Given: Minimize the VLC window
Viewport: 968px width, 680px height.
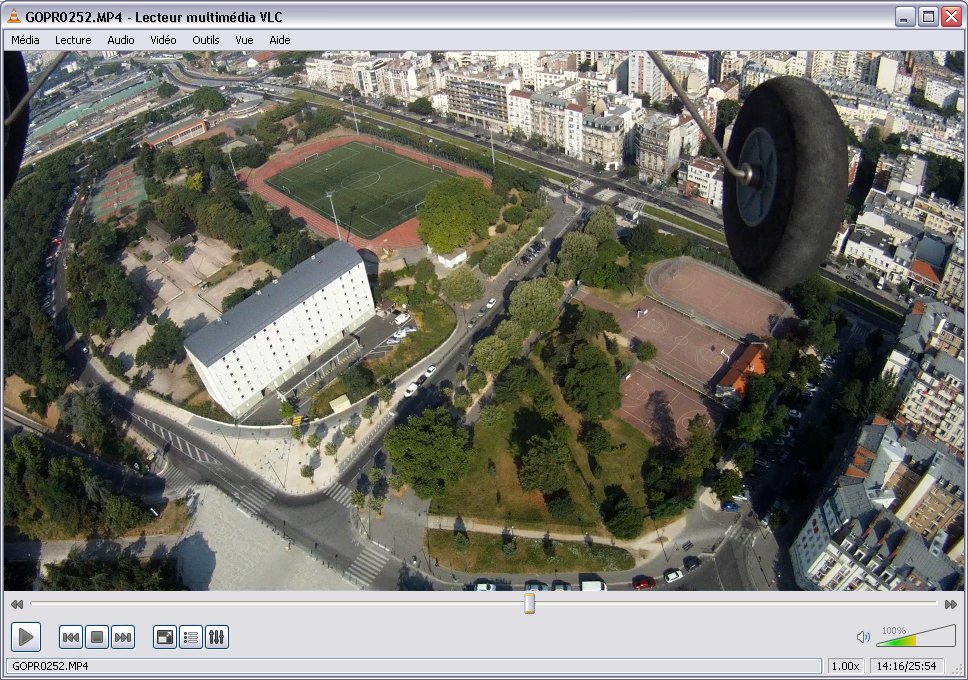Looking at the screenshot, I should point(905,17).
